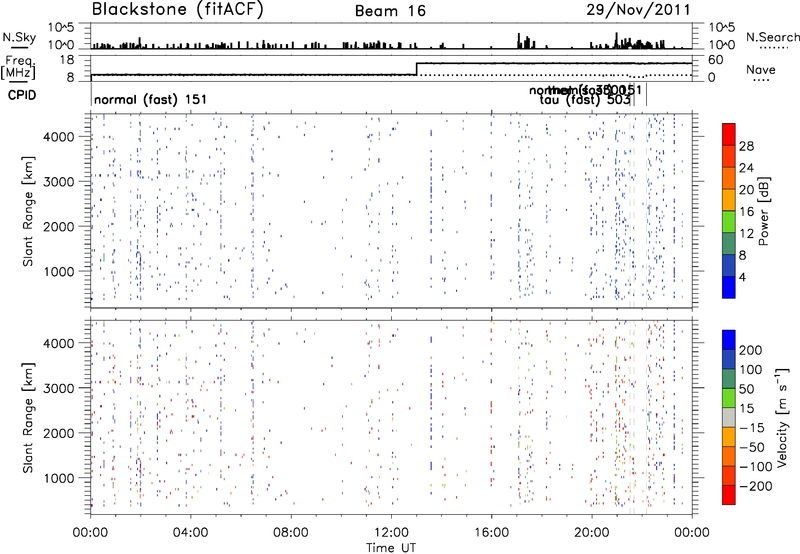Select the 'tau (fast) 503' CPID text

pos(585,100)
